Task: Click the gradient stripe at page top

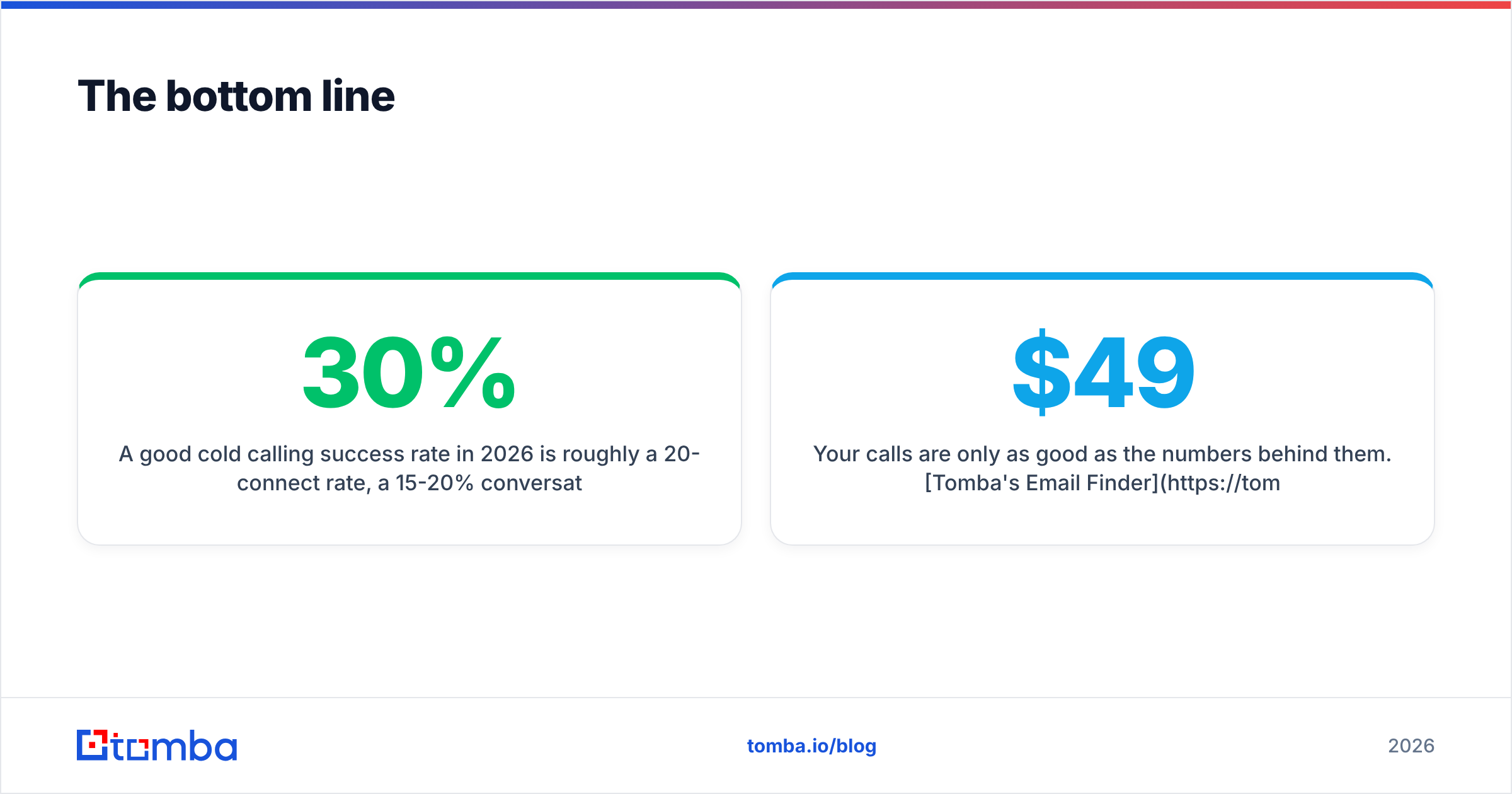Action: click(x=756, y=4)
